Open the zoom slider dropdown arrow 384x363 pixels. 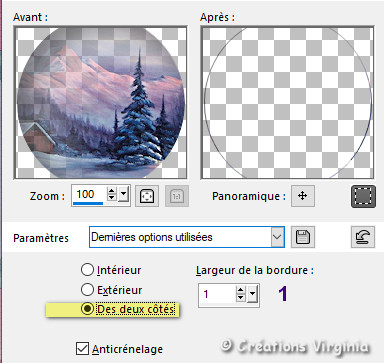coord(124,194)
